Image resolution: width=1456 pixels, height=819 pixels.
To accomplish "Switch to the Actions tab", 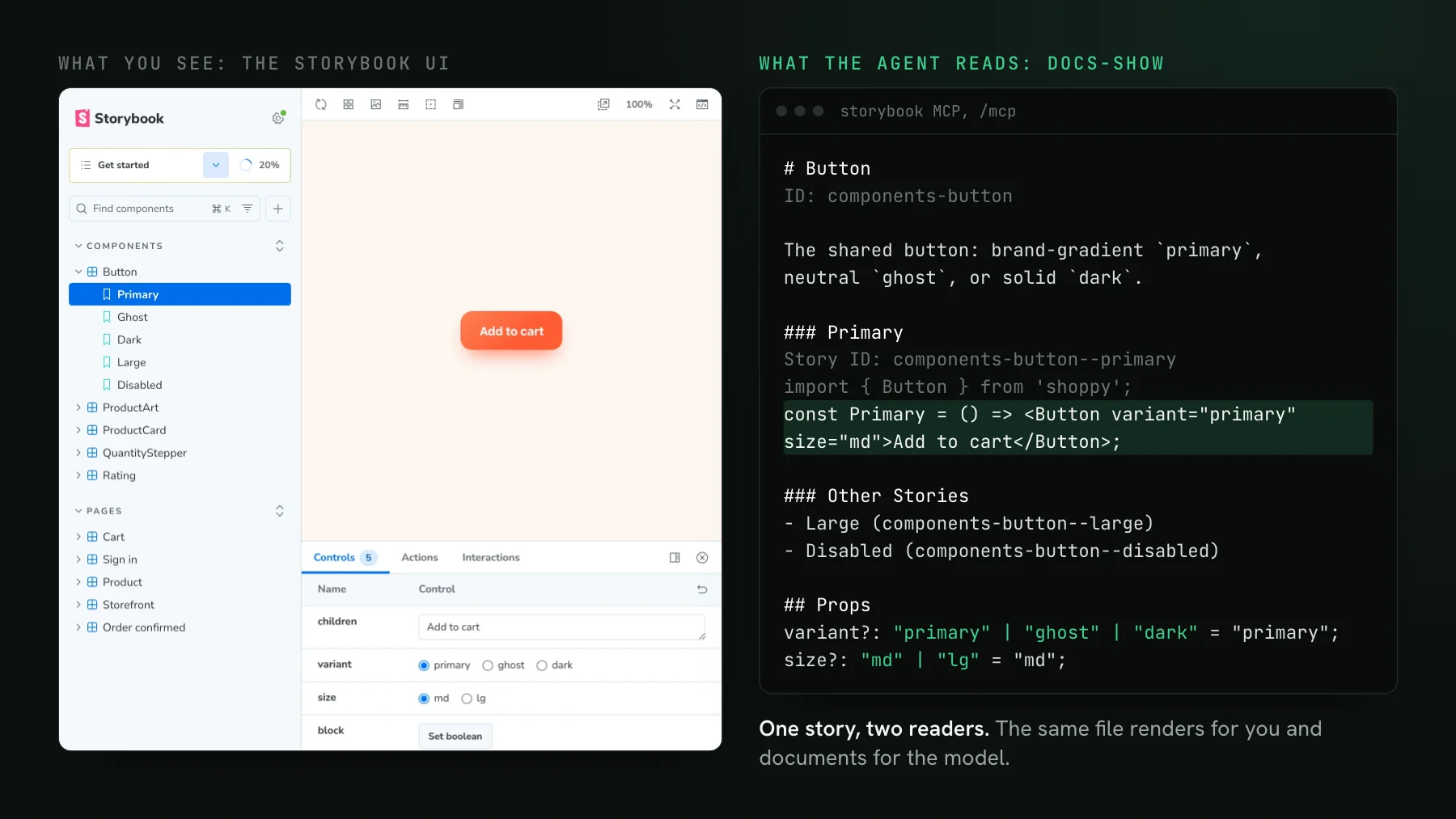I will 420,558.
